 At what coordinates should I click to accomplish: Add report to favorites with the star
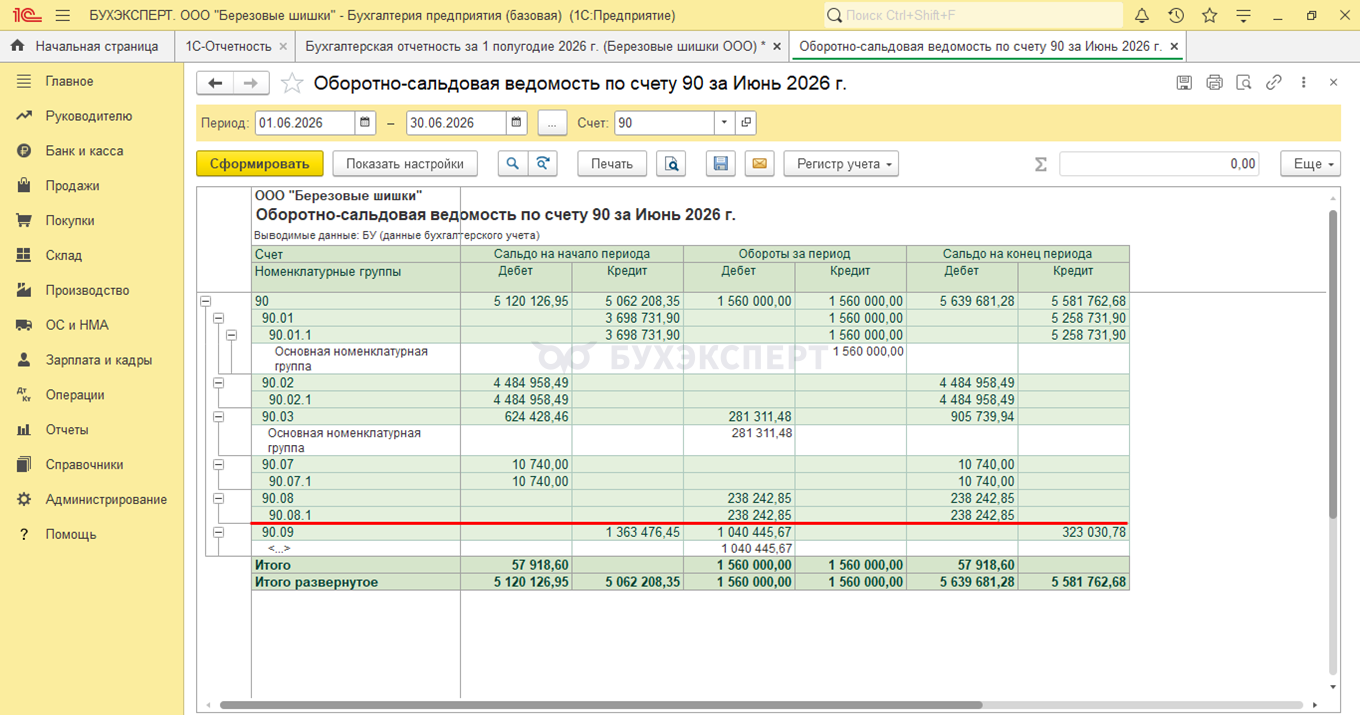[x=291, y=83]
